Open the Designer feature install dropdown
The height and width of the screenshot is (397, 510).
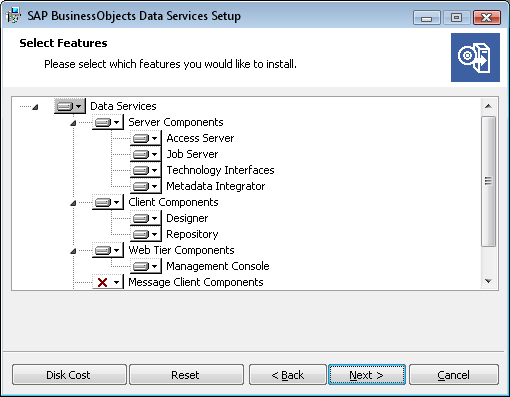click(x=146, y=218)
